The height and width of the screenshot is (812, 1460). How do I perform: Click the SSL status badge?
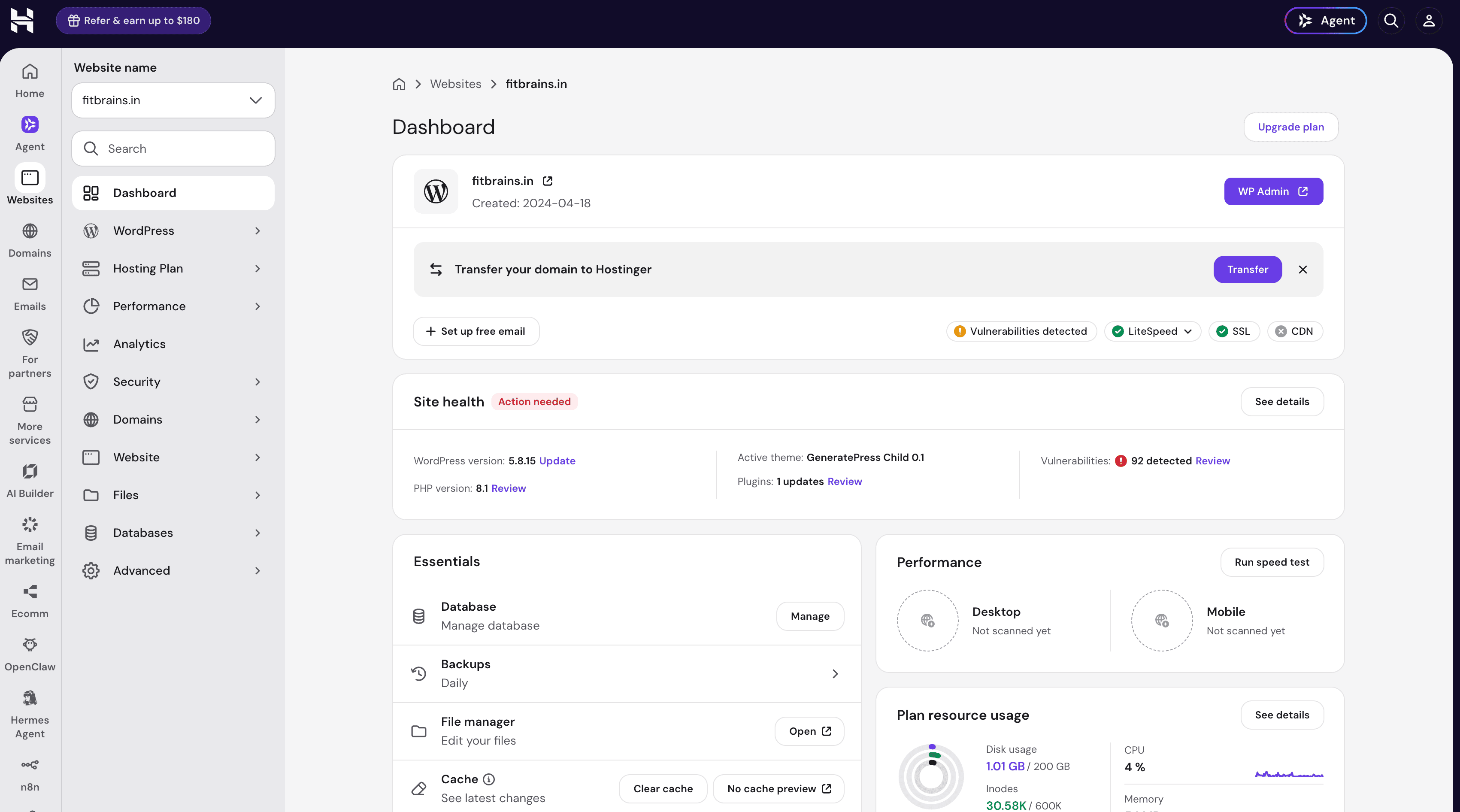click(x=1234, y=331)
